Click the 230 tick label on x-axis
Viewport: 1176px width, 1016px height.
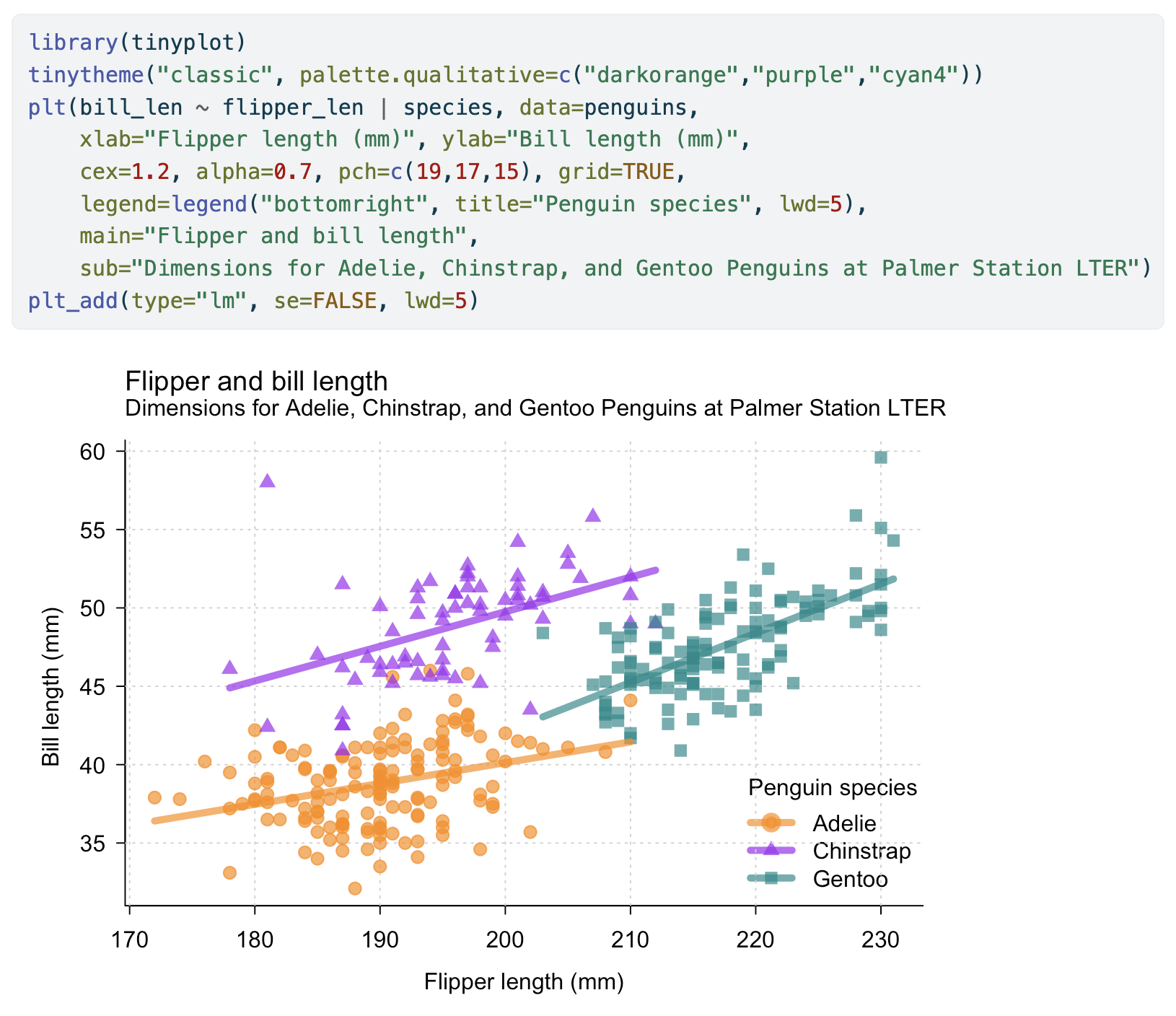coord(881,941)
